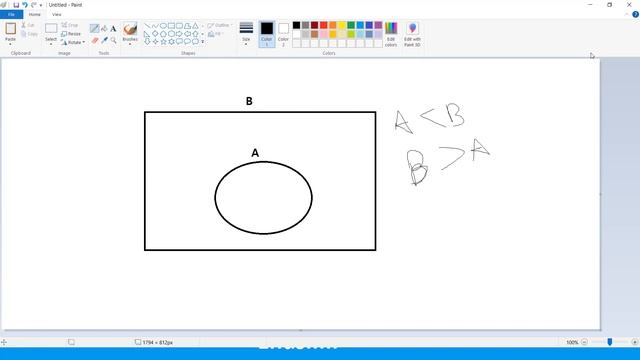Pick the Line shape
The height and width of the screenshot is (360, 640).
click(147, 26)
